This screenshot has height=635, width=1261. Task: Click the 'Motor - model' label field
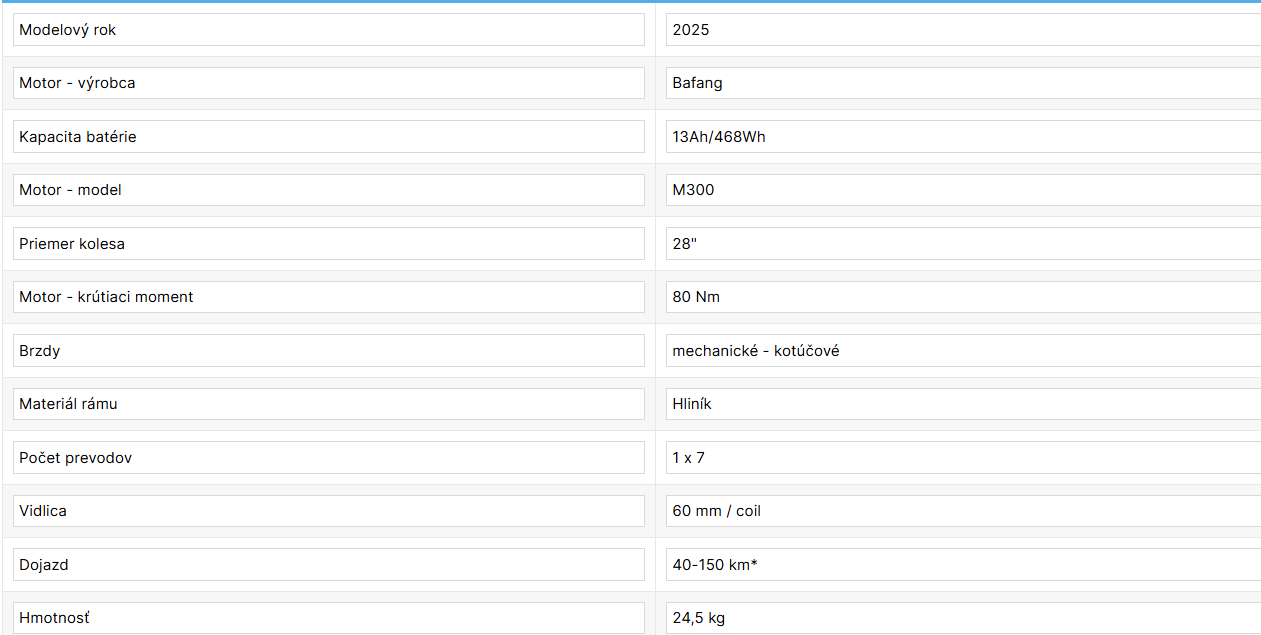328,190
